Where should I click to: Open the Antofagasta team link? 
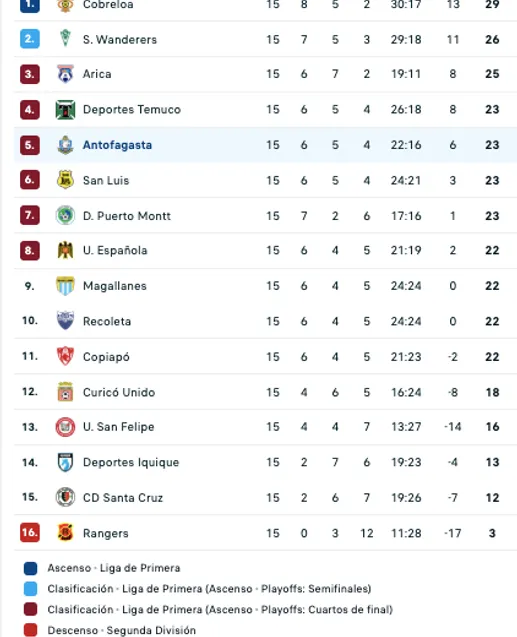point(117,145)
